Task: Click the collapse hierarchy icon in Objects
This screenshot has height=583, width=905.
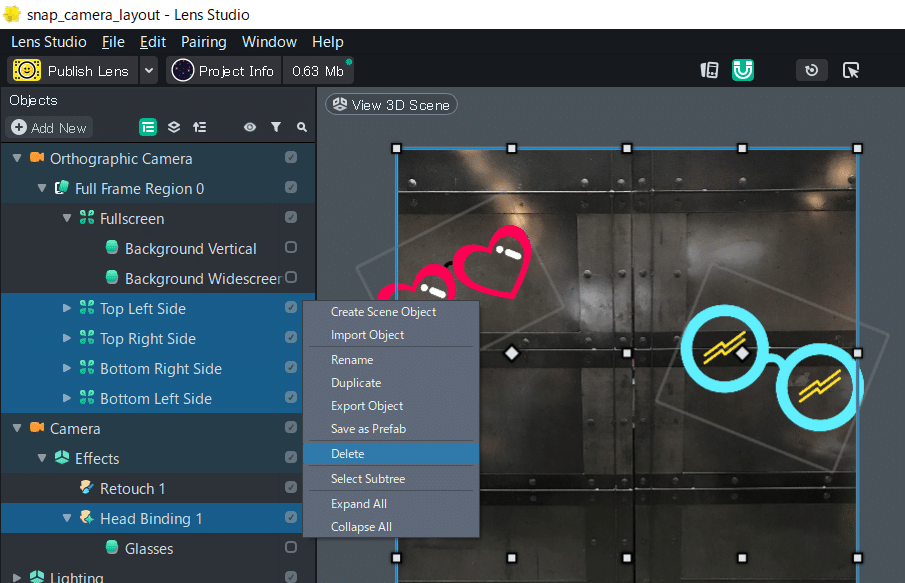Action: (200, 127)
